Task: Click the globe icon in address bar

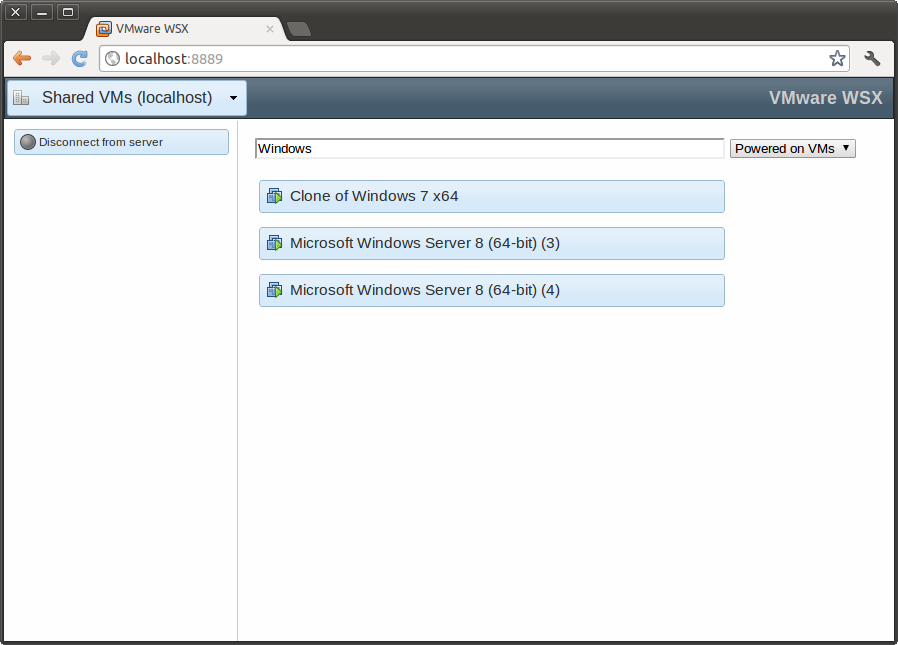Action: (113, 58)
